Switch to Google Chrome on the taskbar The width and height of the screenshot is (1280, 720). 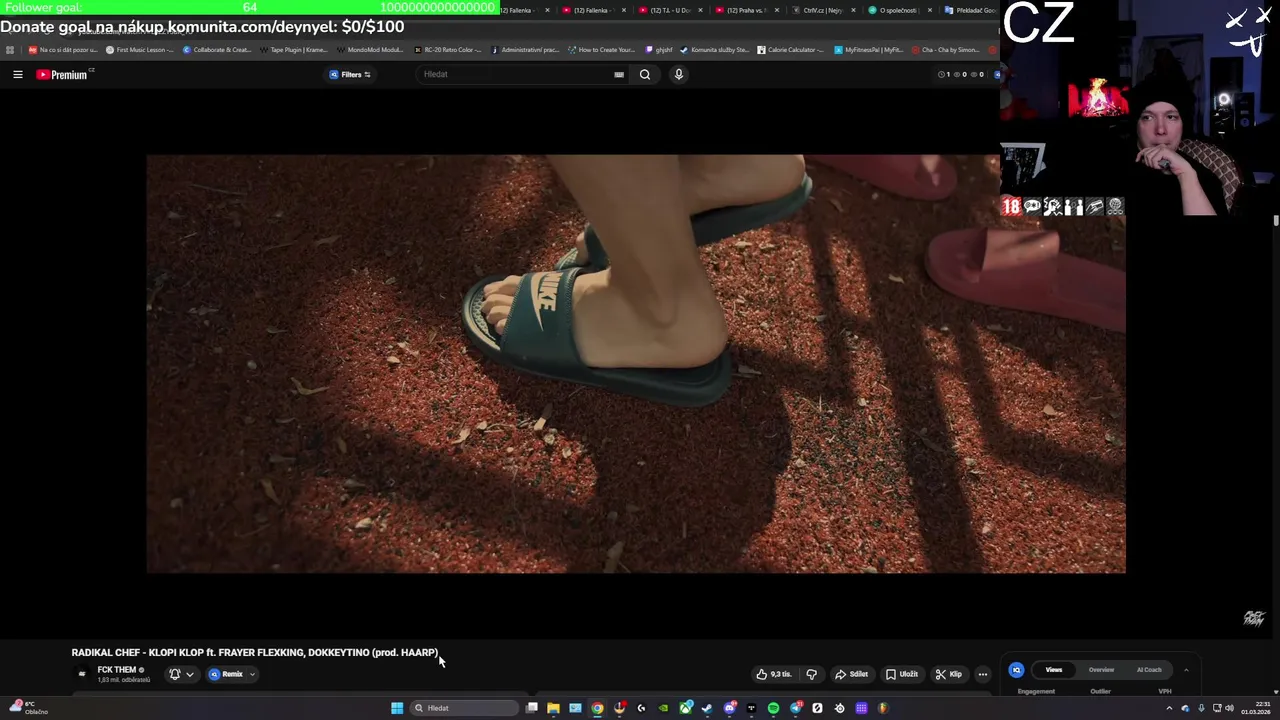(597, 708)
